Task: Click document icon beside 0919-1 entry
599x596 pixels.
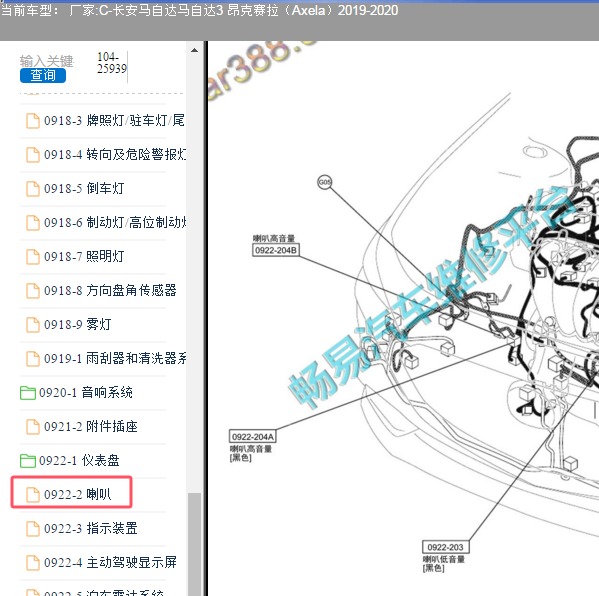Action: coord(32,359)
